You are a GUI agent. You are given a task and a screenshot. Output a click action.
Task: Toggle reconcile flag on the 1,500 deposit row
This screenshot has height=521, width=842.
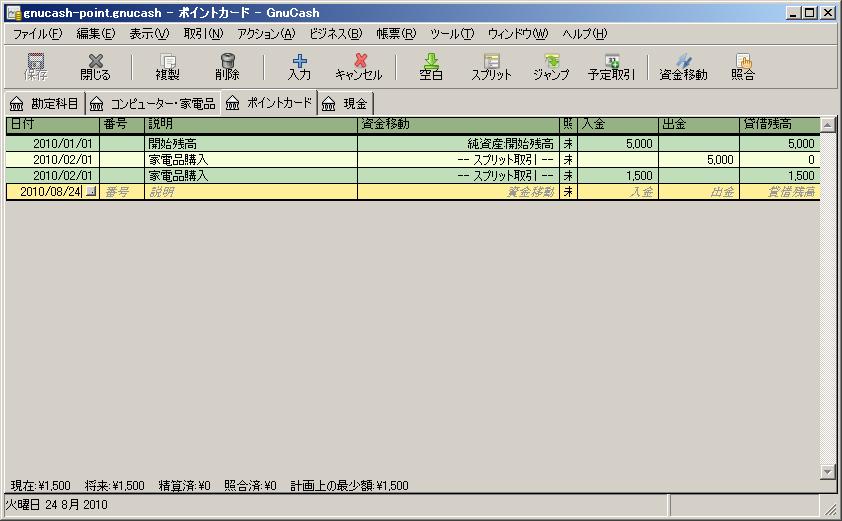pyautogui.click(x=568, y=176)
